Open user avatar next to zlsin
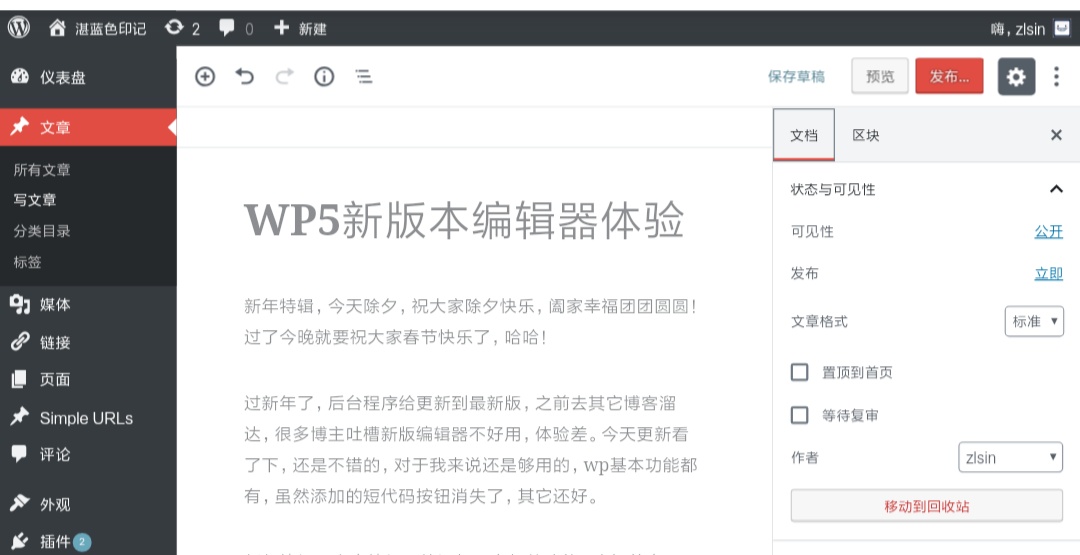This screenshot has width=1080, height=555. 1061,28
